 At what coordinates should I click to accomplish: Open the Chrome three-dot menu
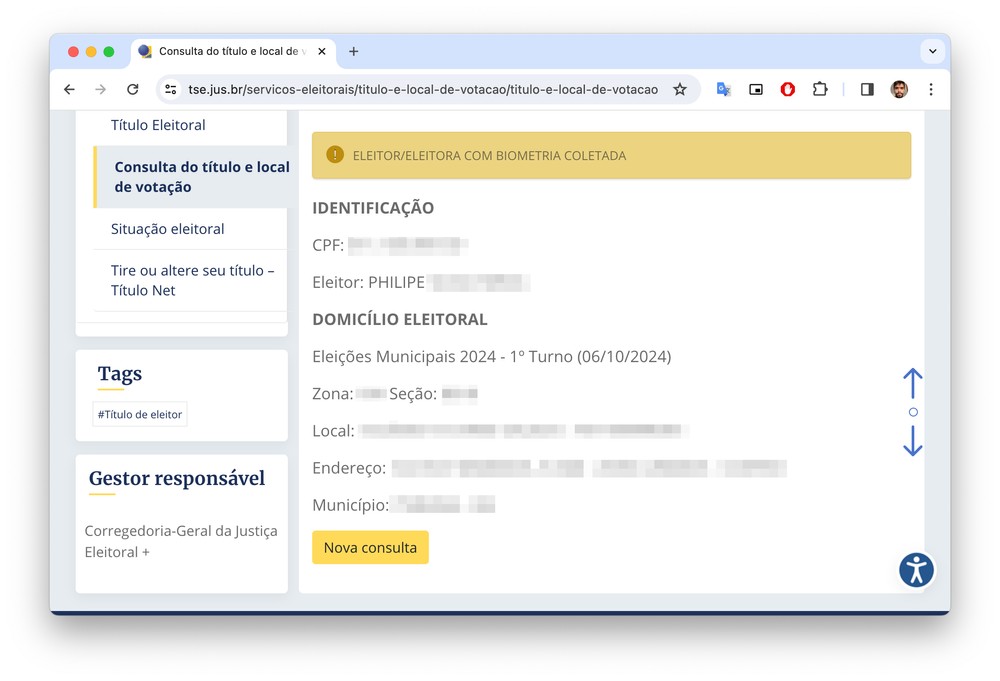pyautogui.click(x=931, y=90)
